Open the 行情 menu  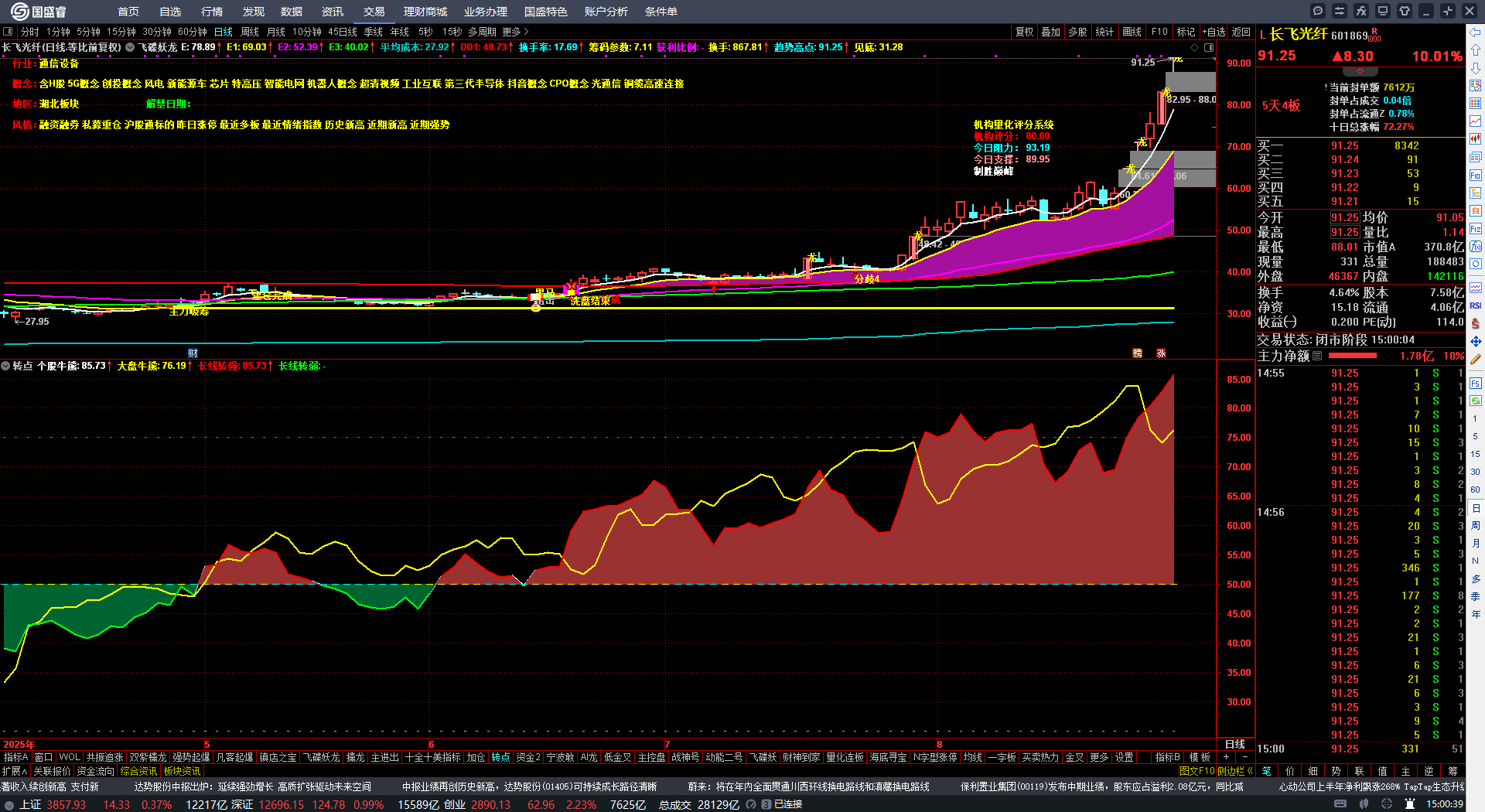click(212, 12)
